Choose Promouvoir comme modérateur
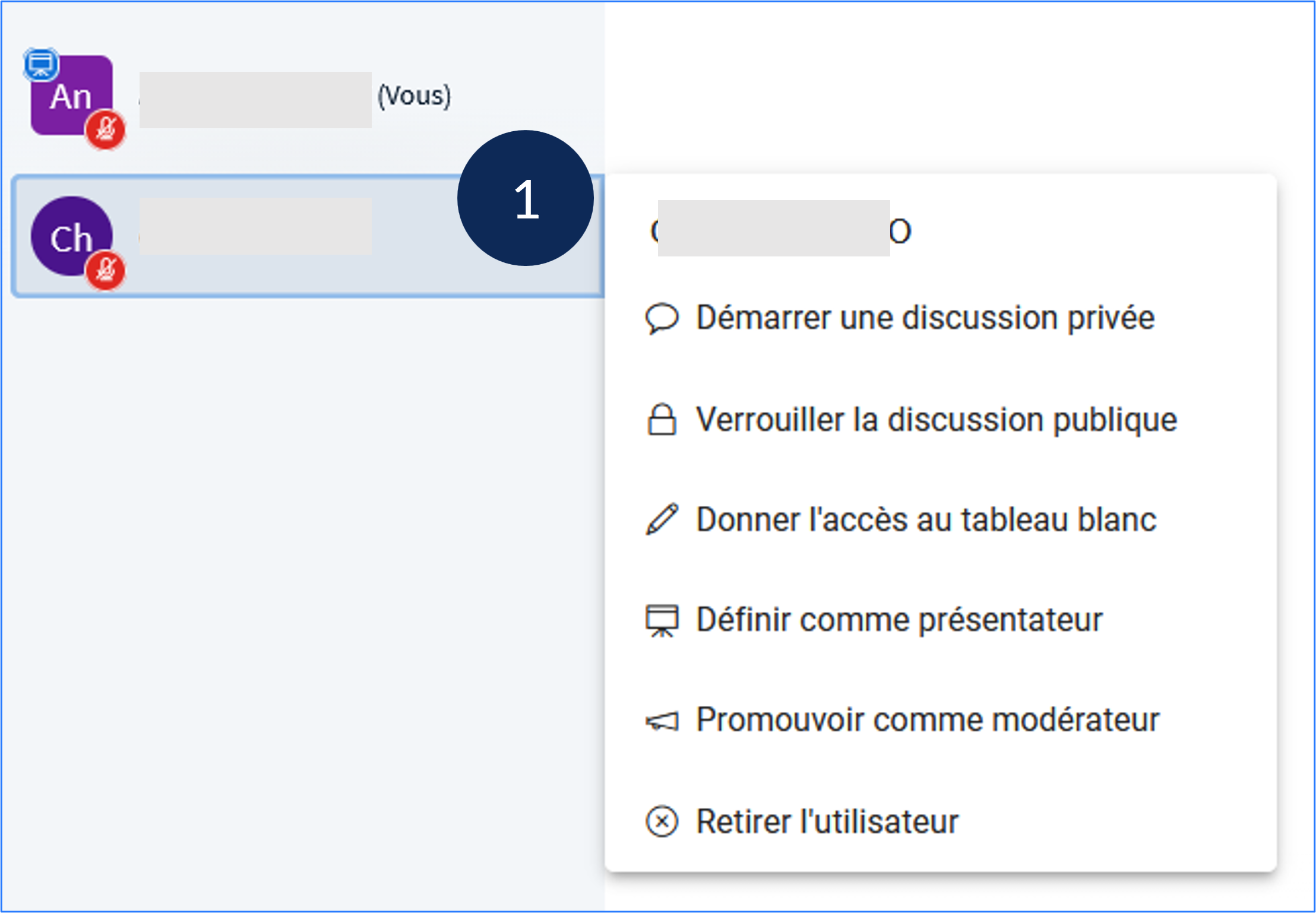 (927, 720)
